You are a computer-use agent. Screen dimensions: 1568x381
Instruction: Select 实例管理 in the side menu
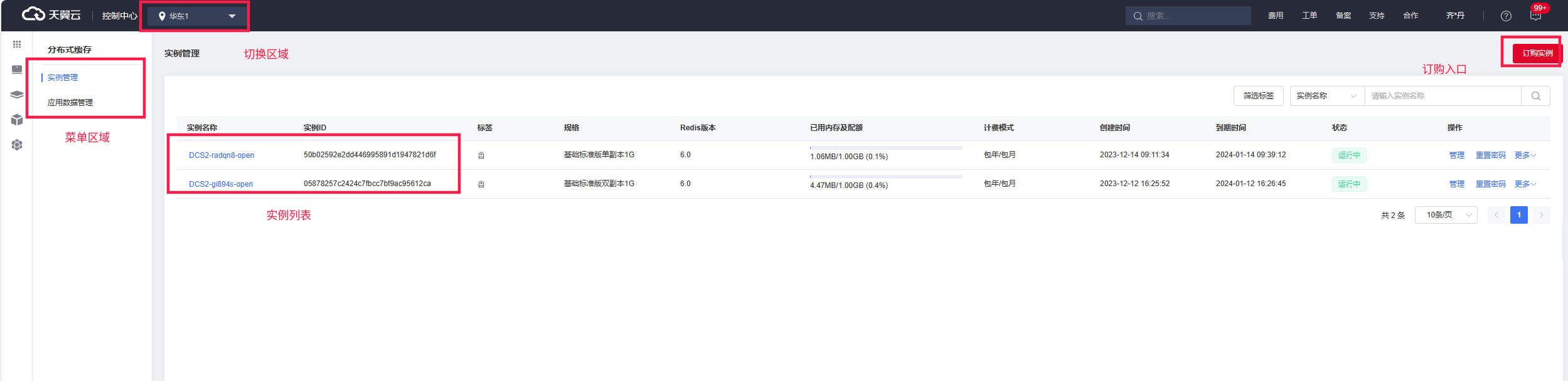tap(63, 78)
